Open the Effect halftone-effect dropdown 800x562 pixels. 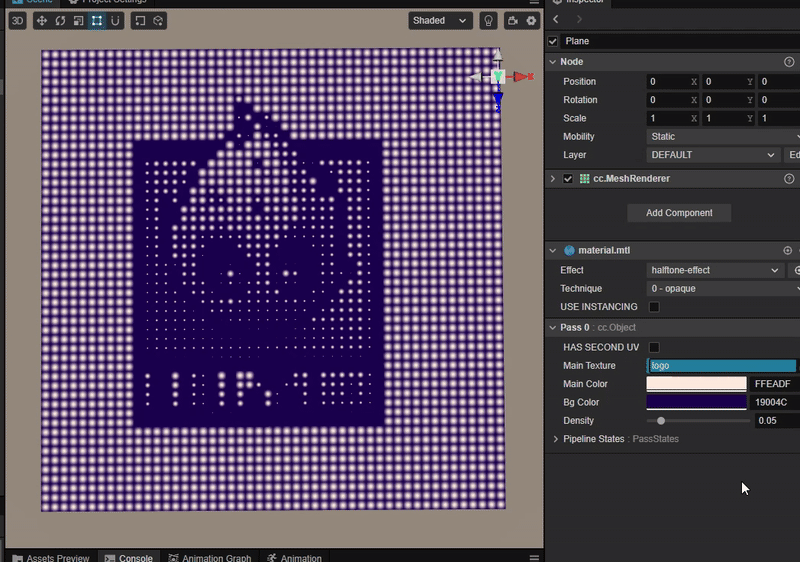[714, 270]
